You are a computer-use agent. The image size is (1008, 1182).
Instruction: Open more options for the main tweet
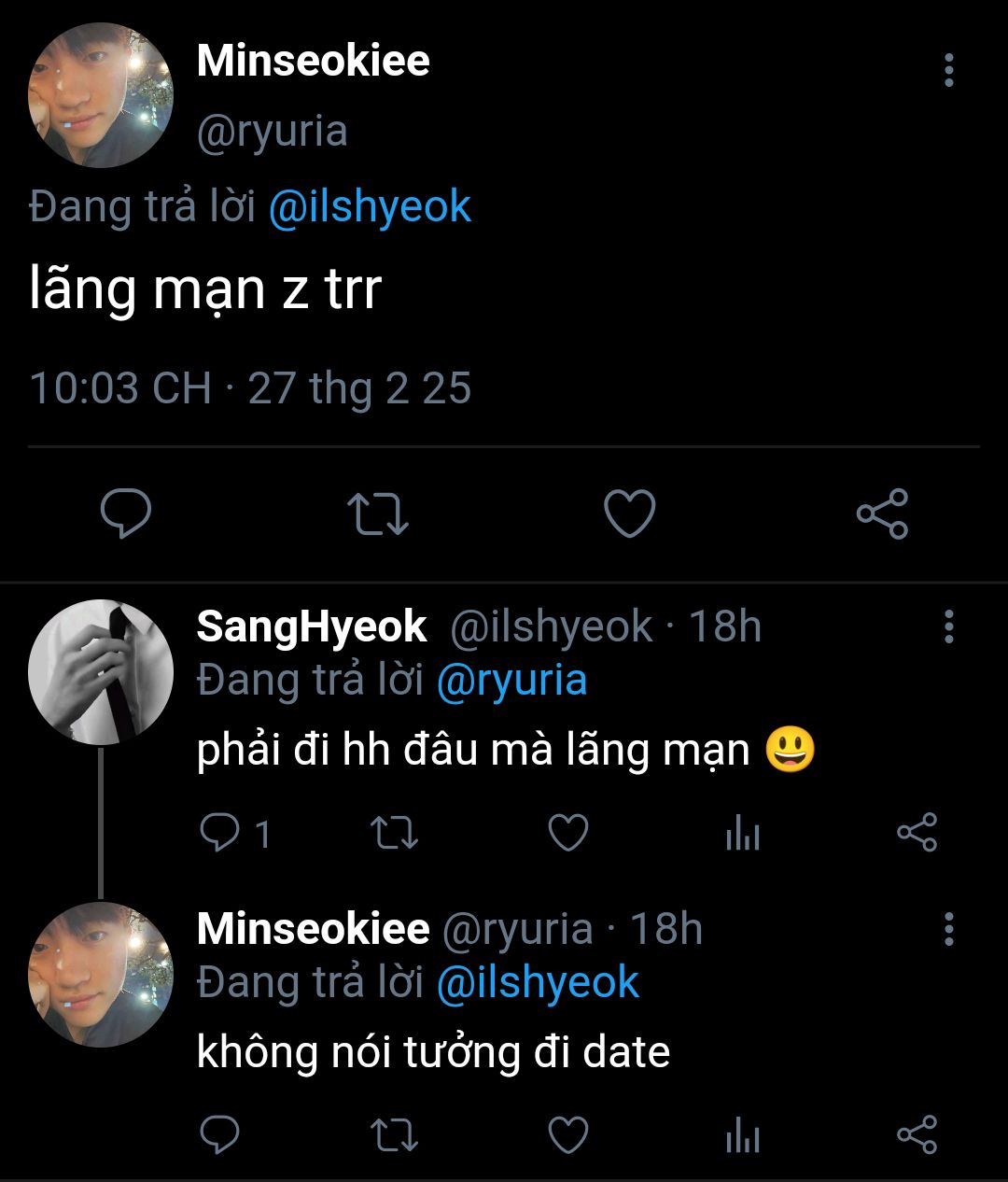coord(948,71)
